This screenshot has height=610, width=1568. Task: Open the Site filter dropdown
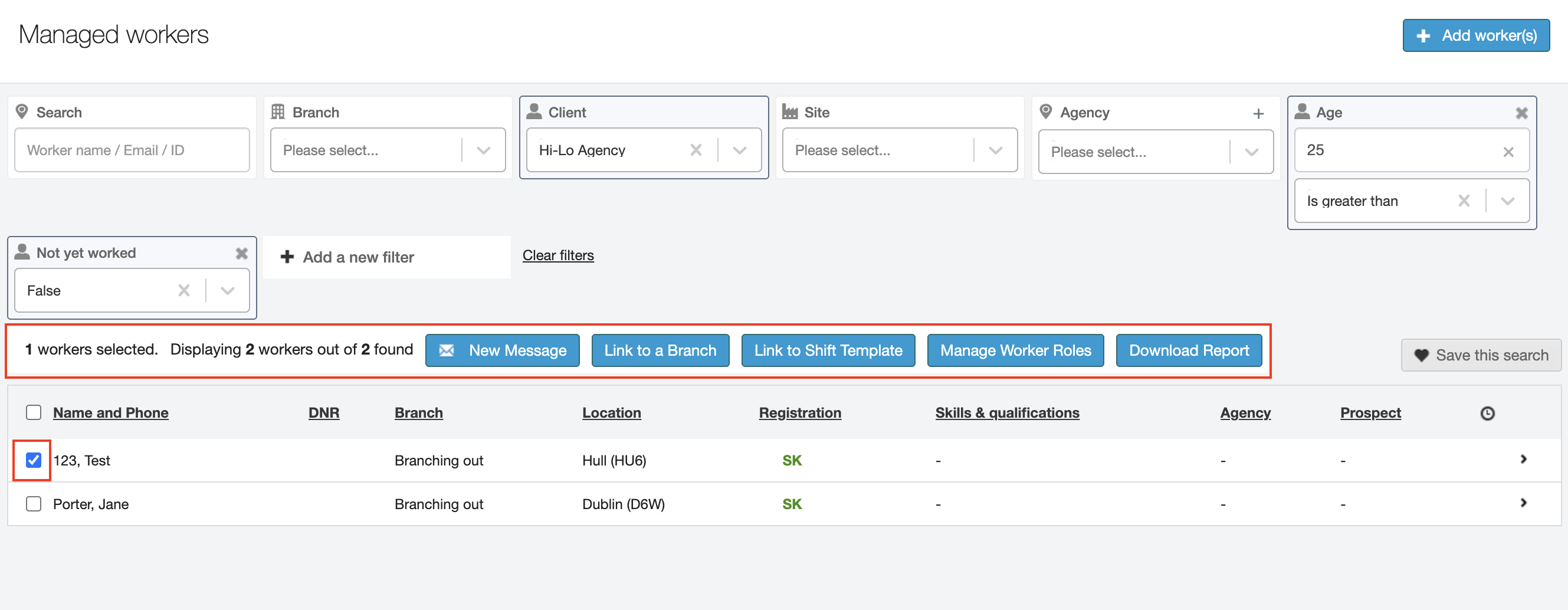point(995,150)
